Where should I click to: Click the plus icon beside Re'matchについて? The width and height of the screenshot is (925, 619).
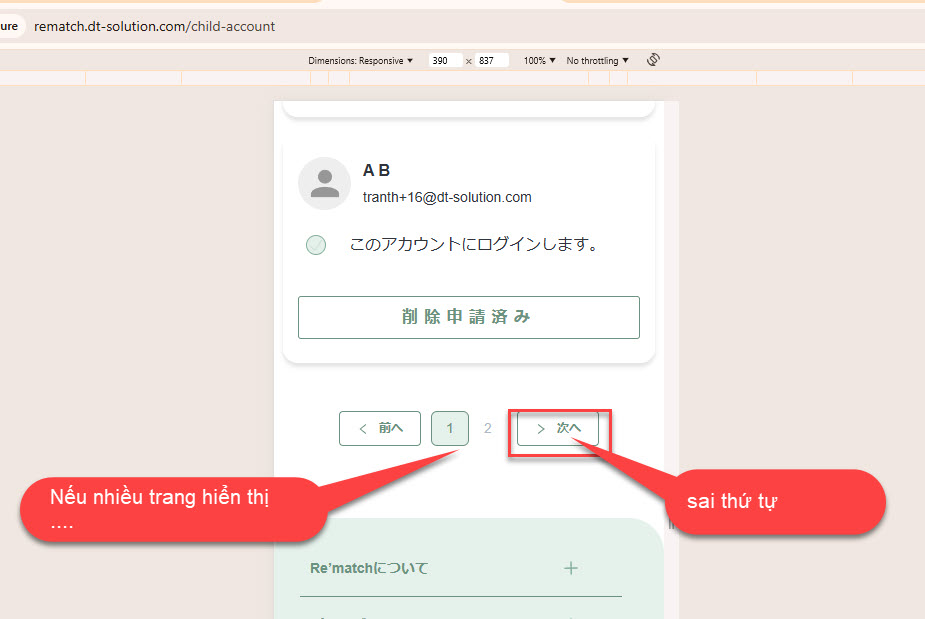(571, 568)
